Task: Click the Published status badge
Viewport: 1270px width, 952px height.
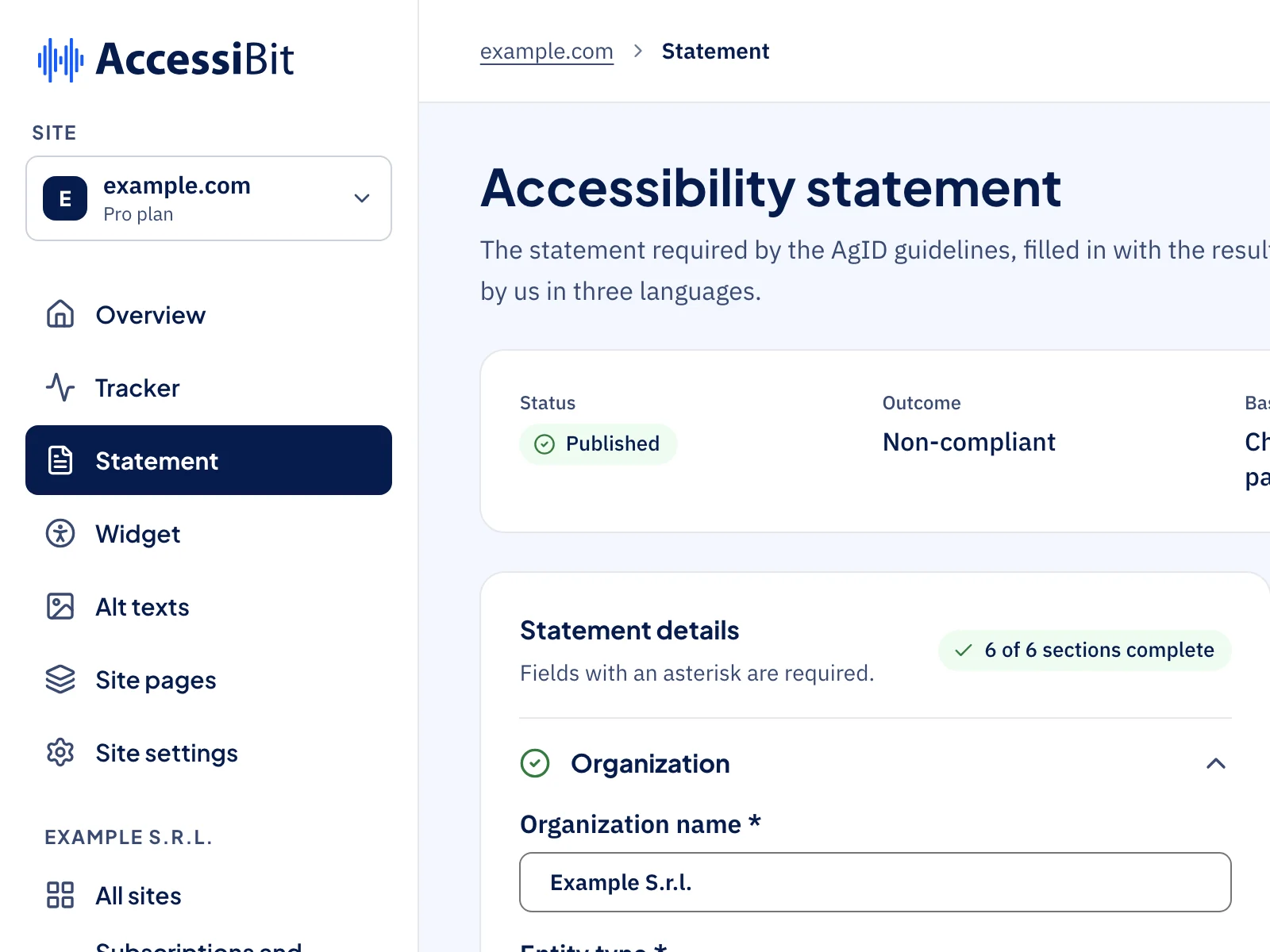Action: pos(598,443)
